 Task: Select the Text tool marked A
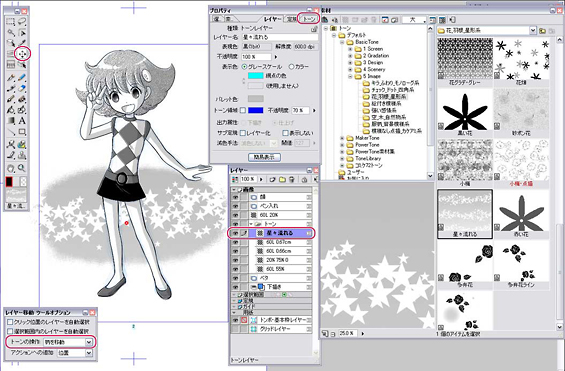coord(22,121)
